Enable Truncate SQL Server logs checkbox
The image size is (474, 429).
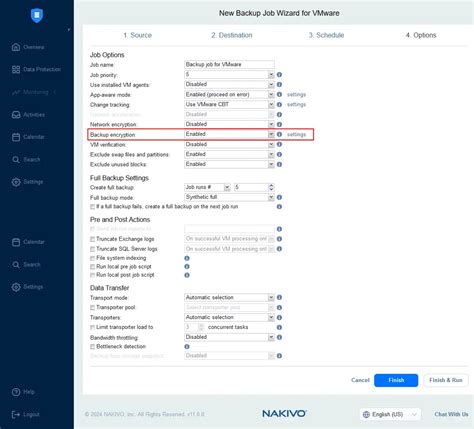pyautogui.click(x=92, y=249)
